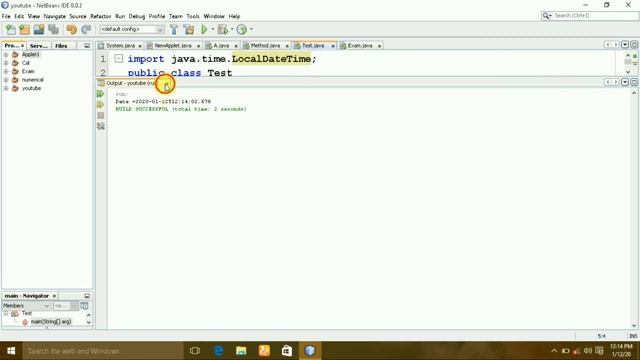Screen dimensions: 640x360
Task: Close the Navigator tab
Action: [x=54, y=296]
